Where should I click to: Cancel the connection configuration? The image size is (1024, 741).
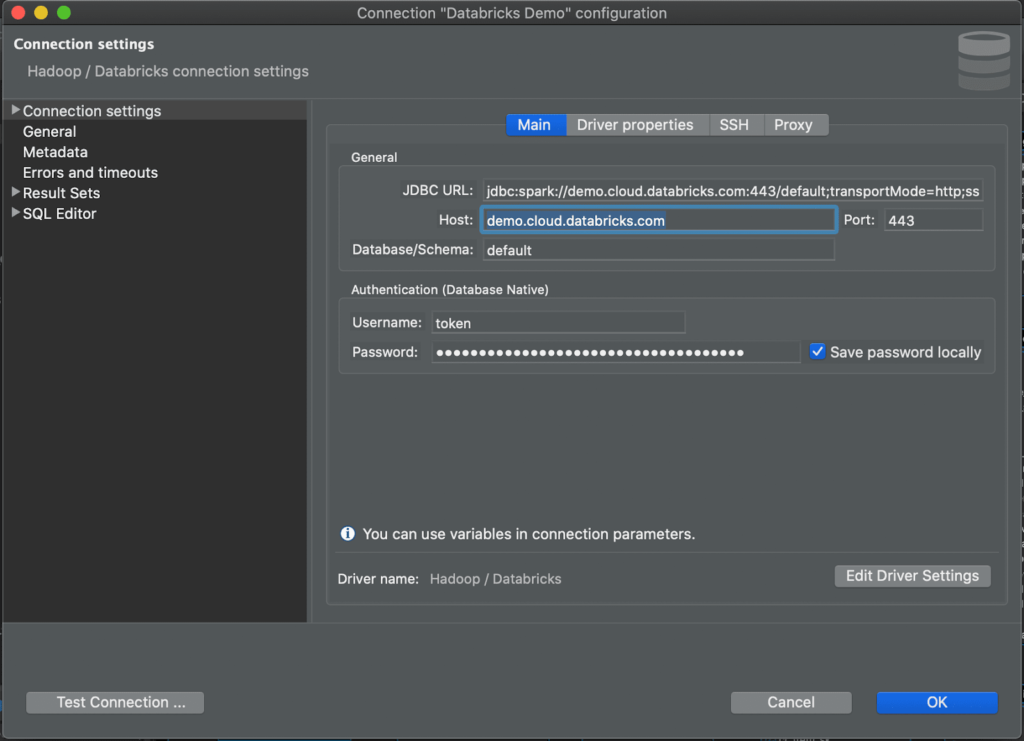pyautogui.click(x=791, y=702)
